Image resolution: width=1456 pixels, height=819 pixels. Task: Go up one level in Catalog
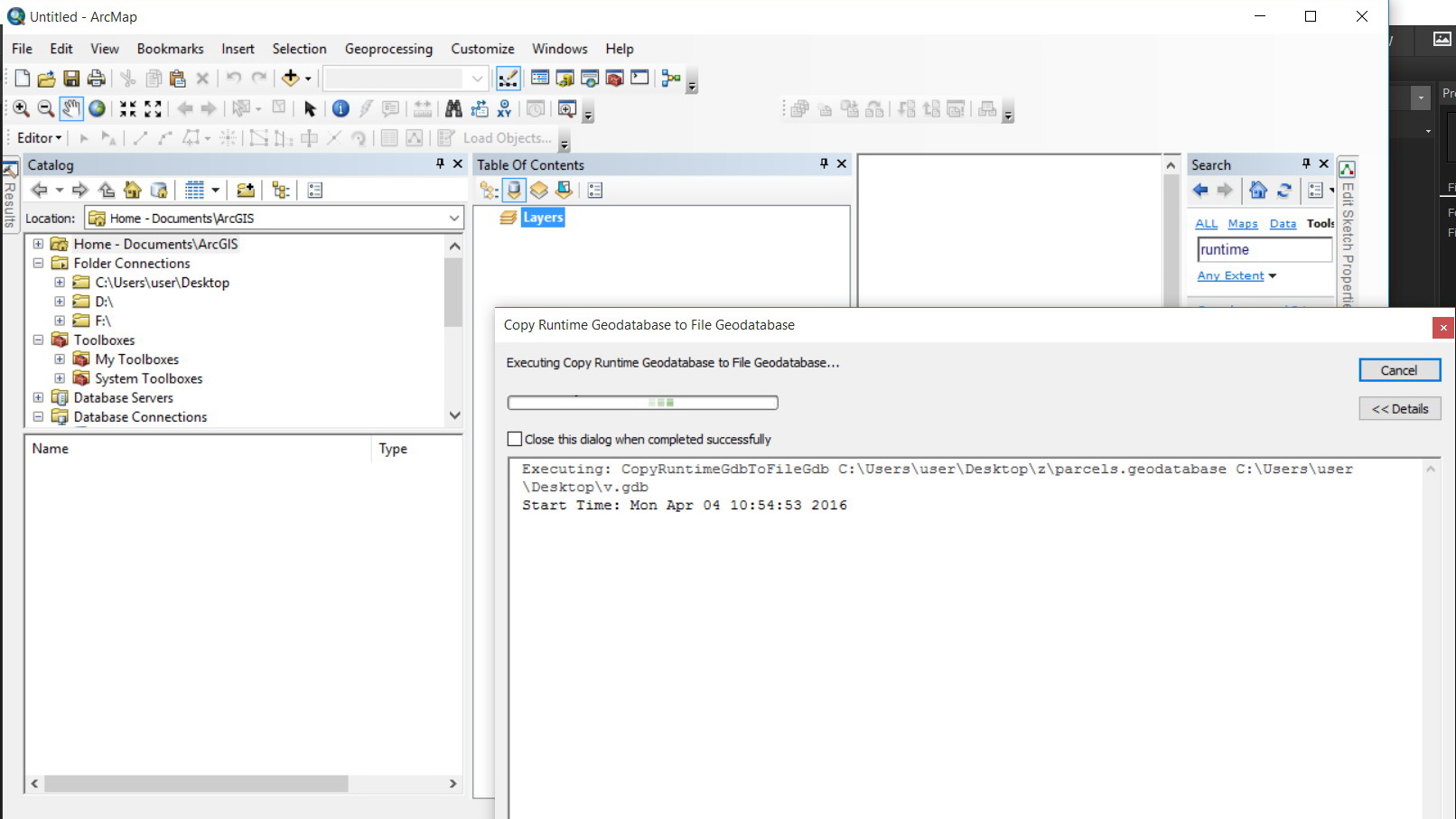coord(107,191)
